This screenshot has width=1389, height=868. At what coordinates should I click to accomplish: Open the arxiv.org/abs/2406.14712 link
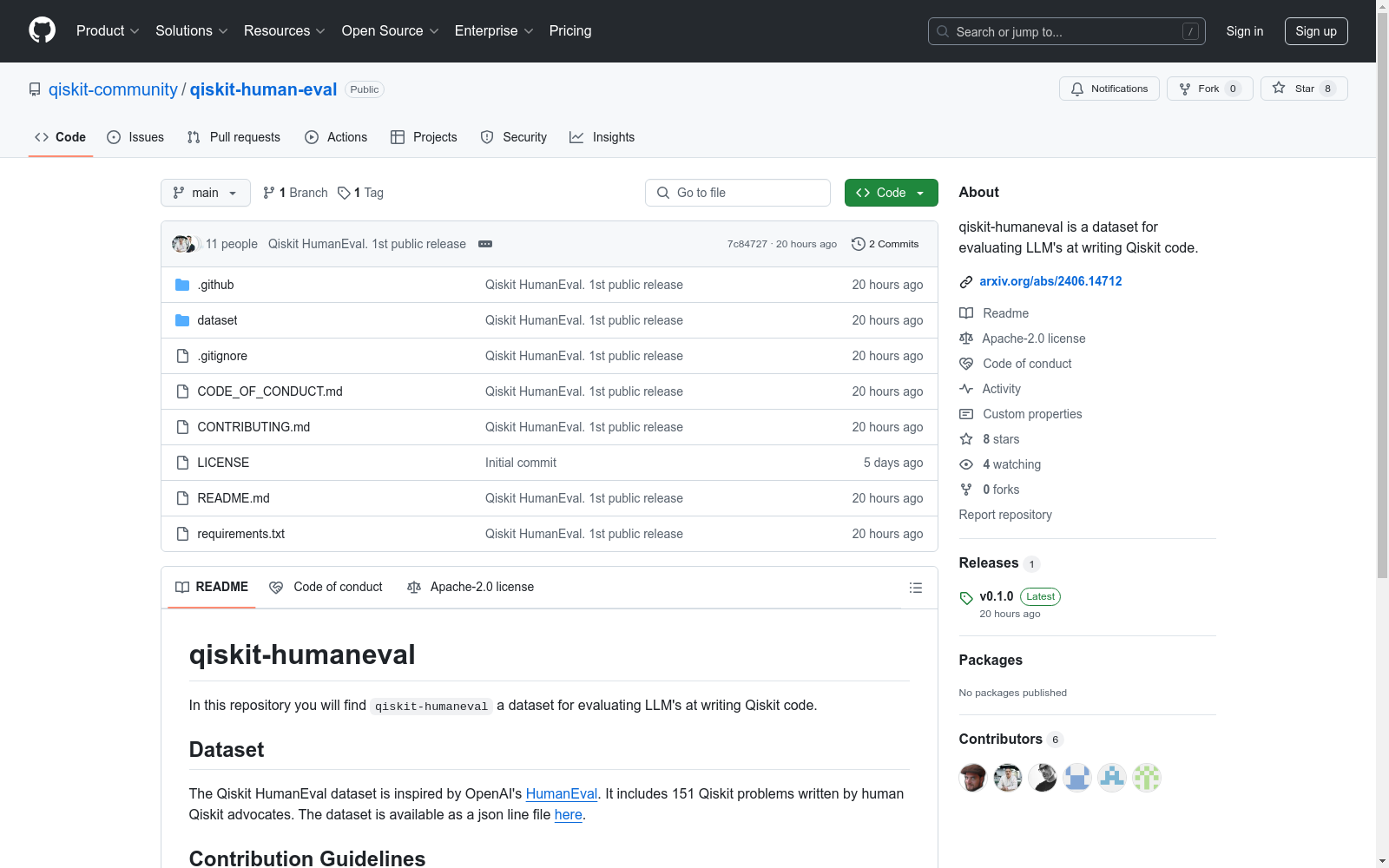pyautogui.click(x=1050, y=281)
